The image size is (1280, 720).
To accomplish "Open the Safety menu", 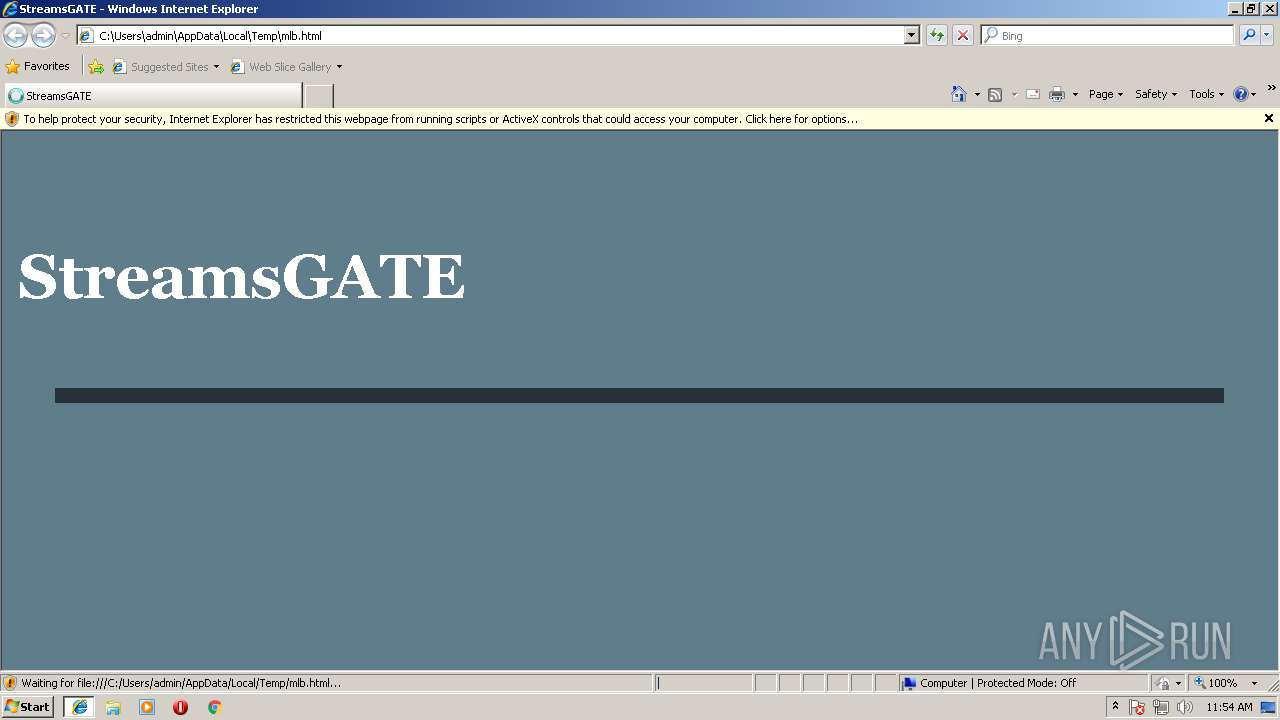I will pyautogui.click(x=1156, y=94).
